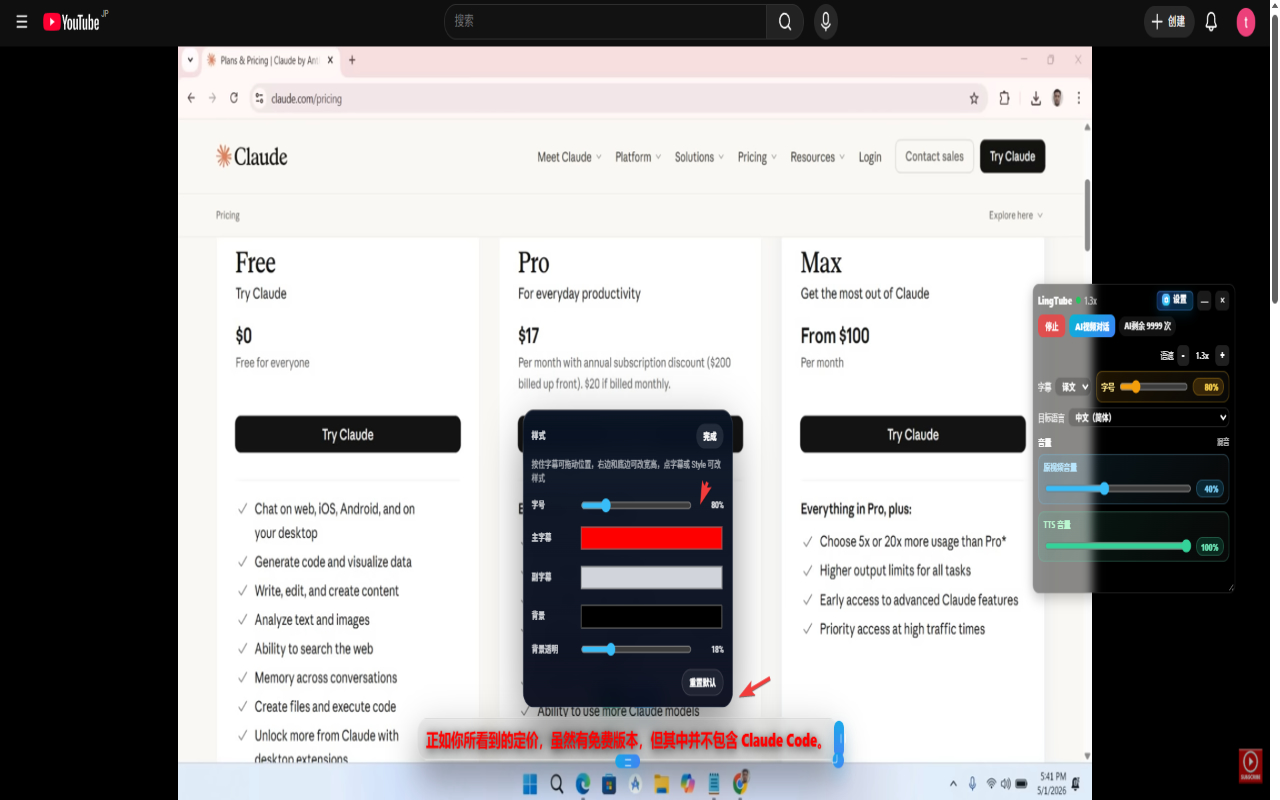This screenshot has width=1280, height=800.
Task: Pick the red 主字幕 color swatch
Action: click(x=651, y=538)
